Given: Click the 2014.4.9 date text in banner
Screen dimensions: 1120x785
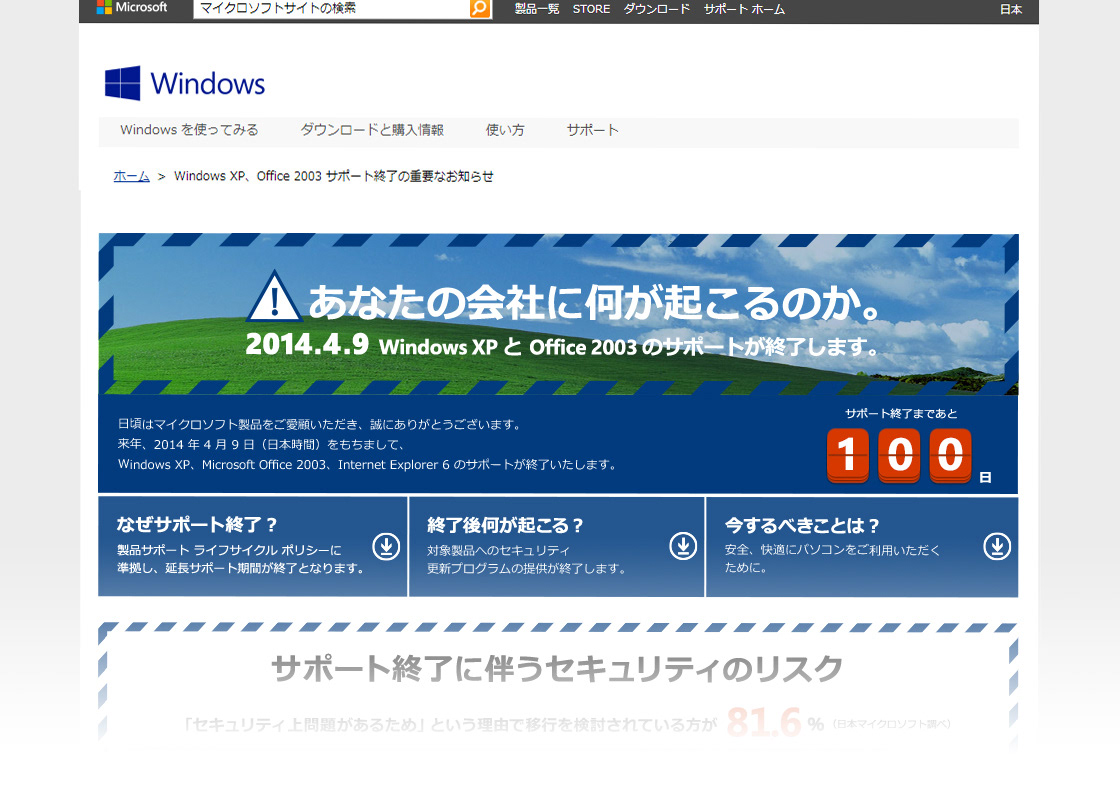Looking at the screenshot, I should [x=307, y=344].
